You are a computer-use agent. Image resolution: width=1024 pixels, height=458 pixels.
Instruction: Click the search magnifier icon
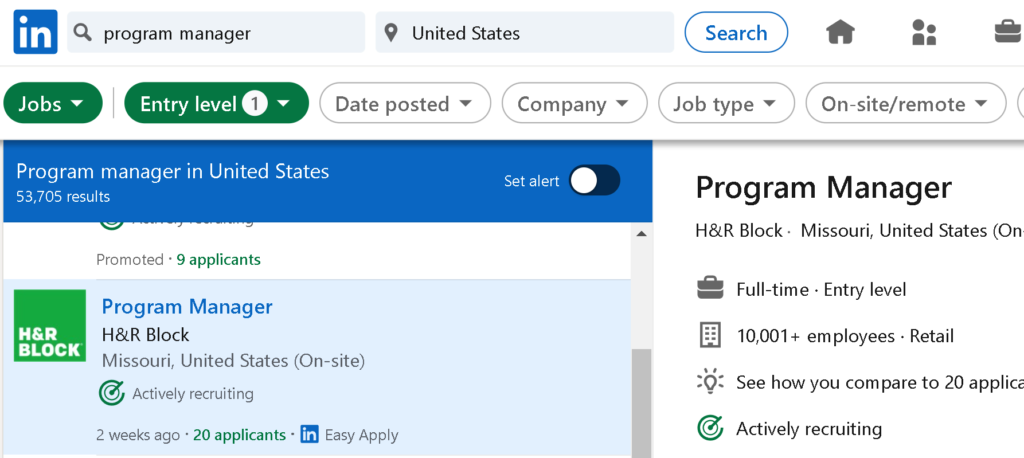(x=82, y=32)
